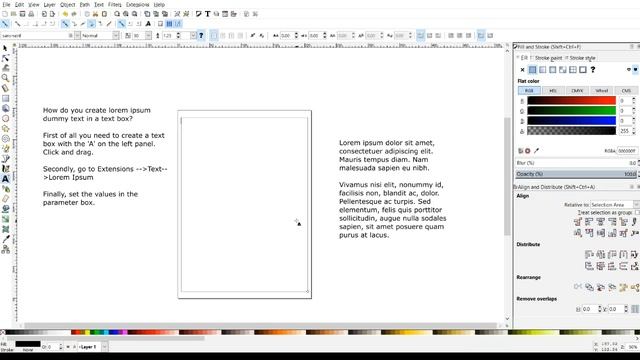
Task: Open the Extensions menu
Action: pyautogui.click(x=137, y=4)
